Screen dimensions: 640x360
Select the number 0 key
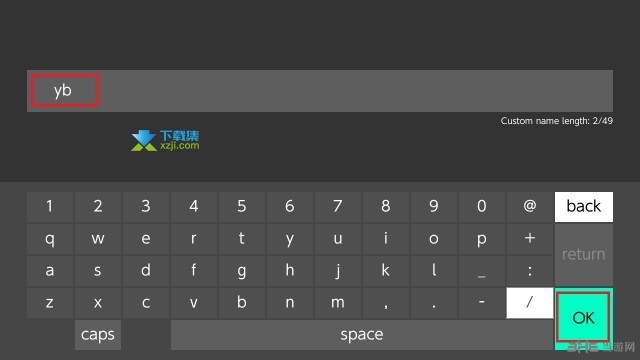click(482, 207)
